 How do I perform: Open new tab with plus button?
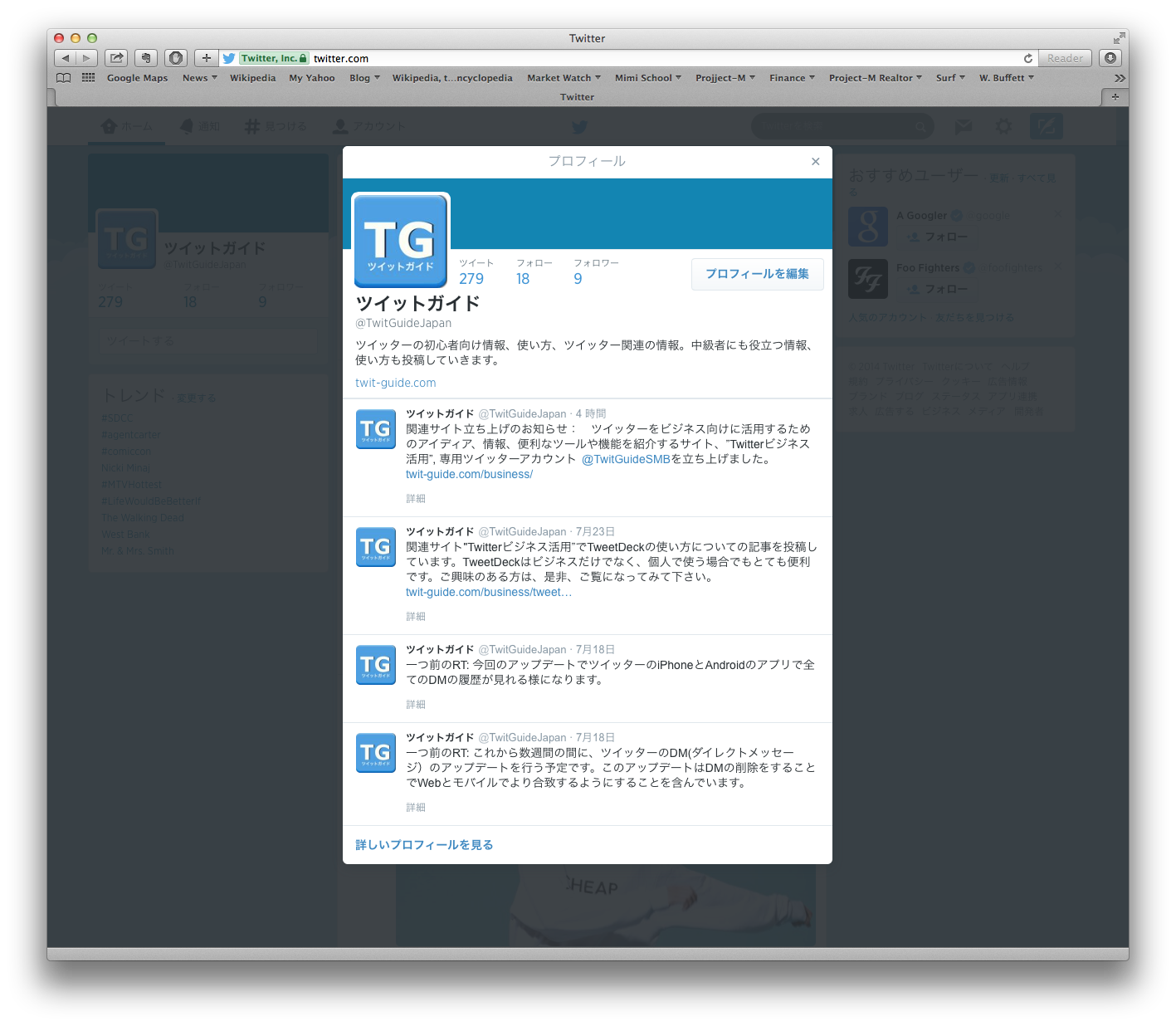[1115, 97]
